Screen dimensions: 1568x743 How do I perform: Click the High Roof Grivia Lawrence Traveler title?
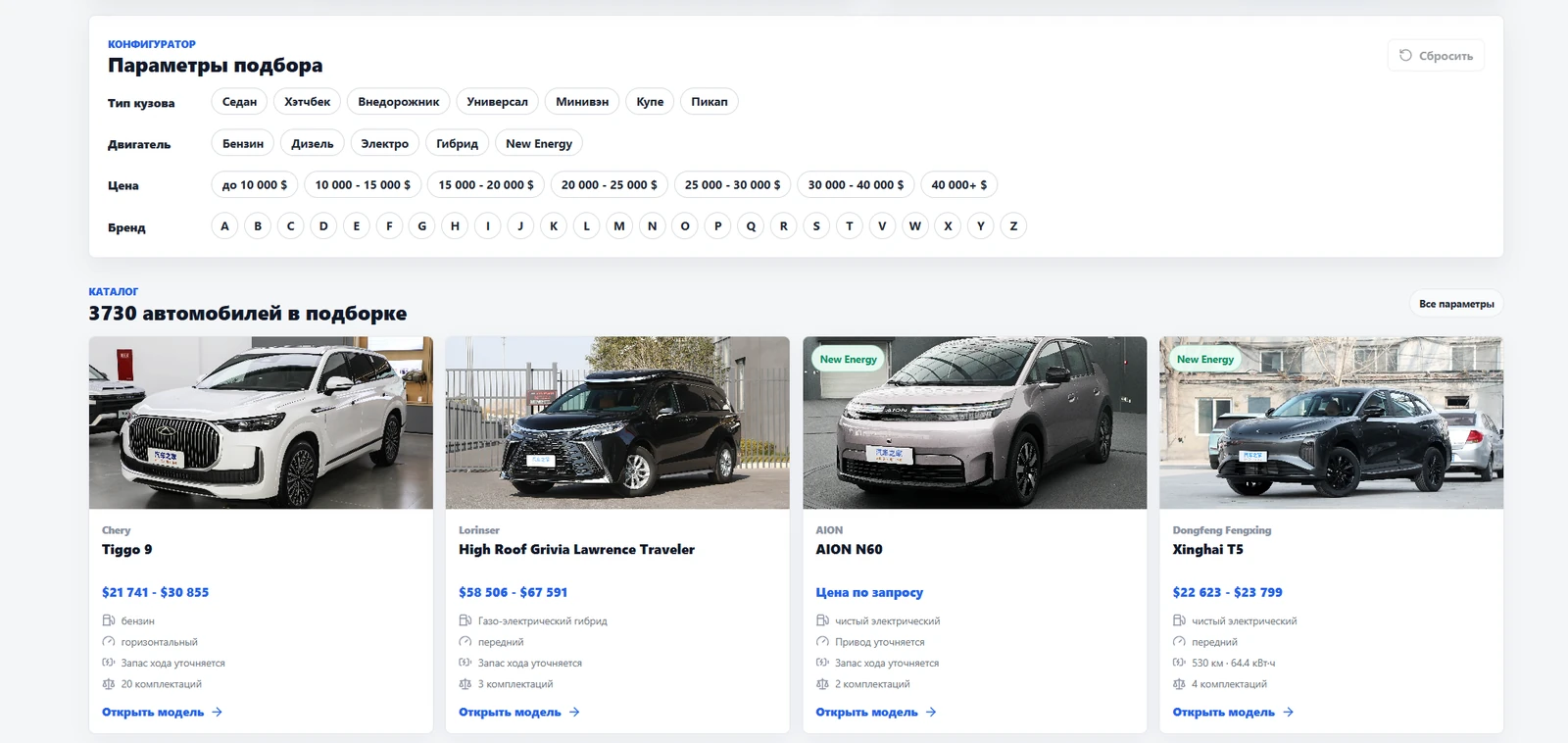click(576, 550)
